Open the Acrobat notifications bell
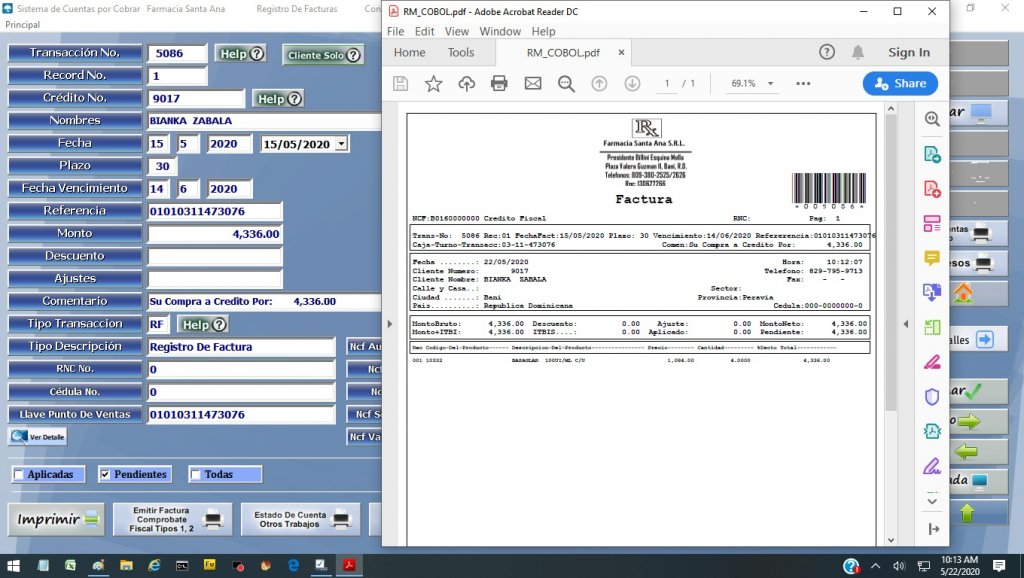Screen dimensions: 1024x578 858,52
